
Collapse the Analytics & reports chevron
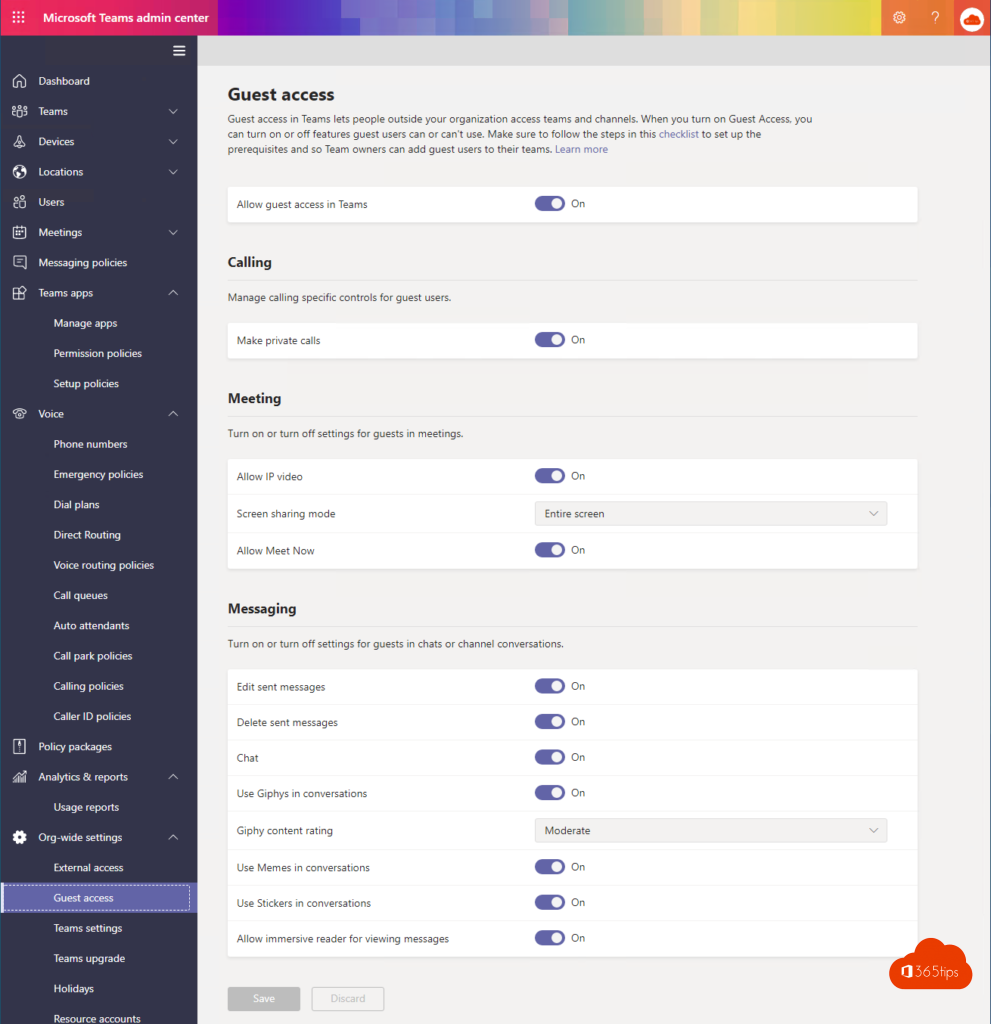pyautogui.click(x=173, y=776)
